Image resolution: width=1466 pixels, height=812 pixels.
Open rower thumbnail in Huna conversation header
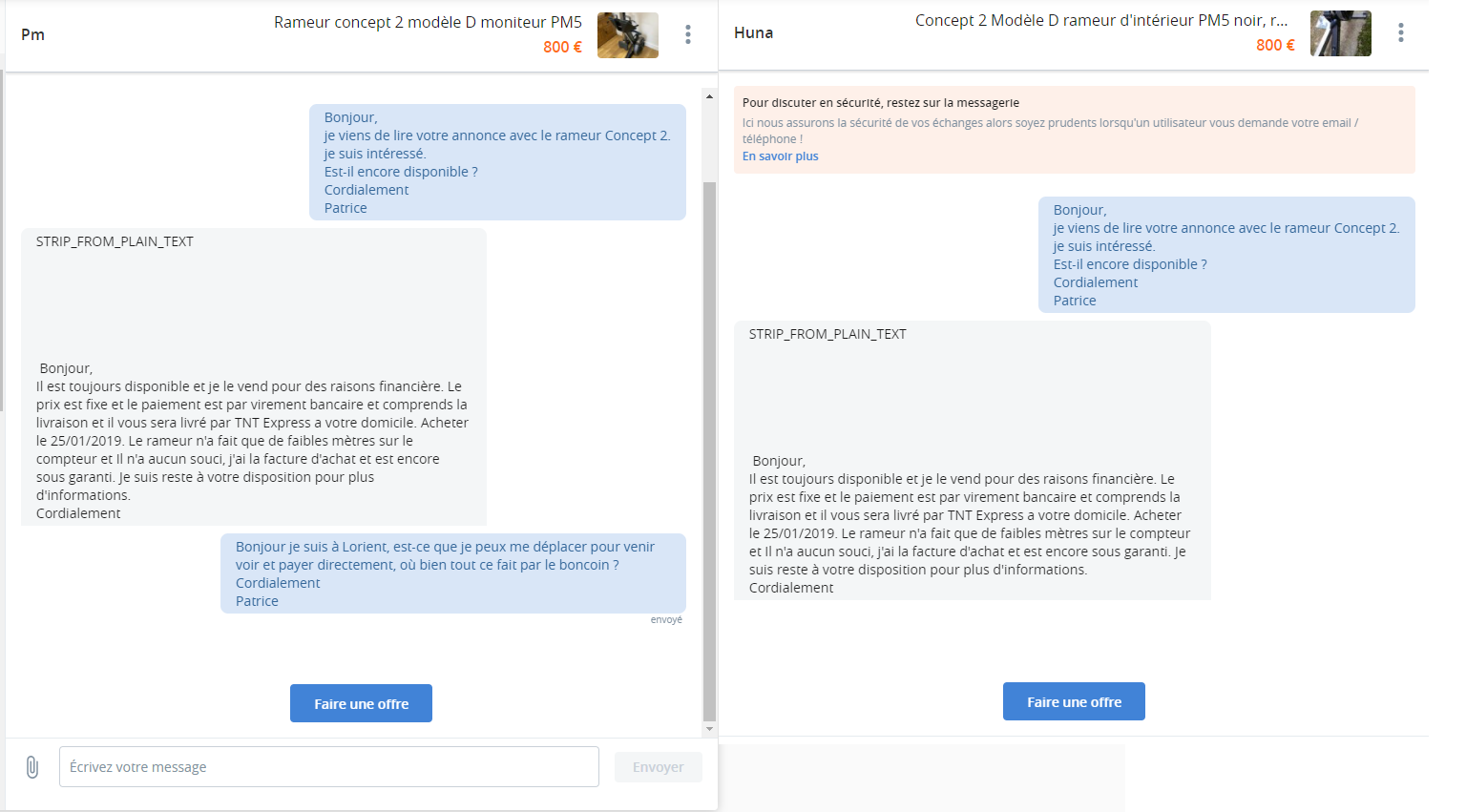1340,33
